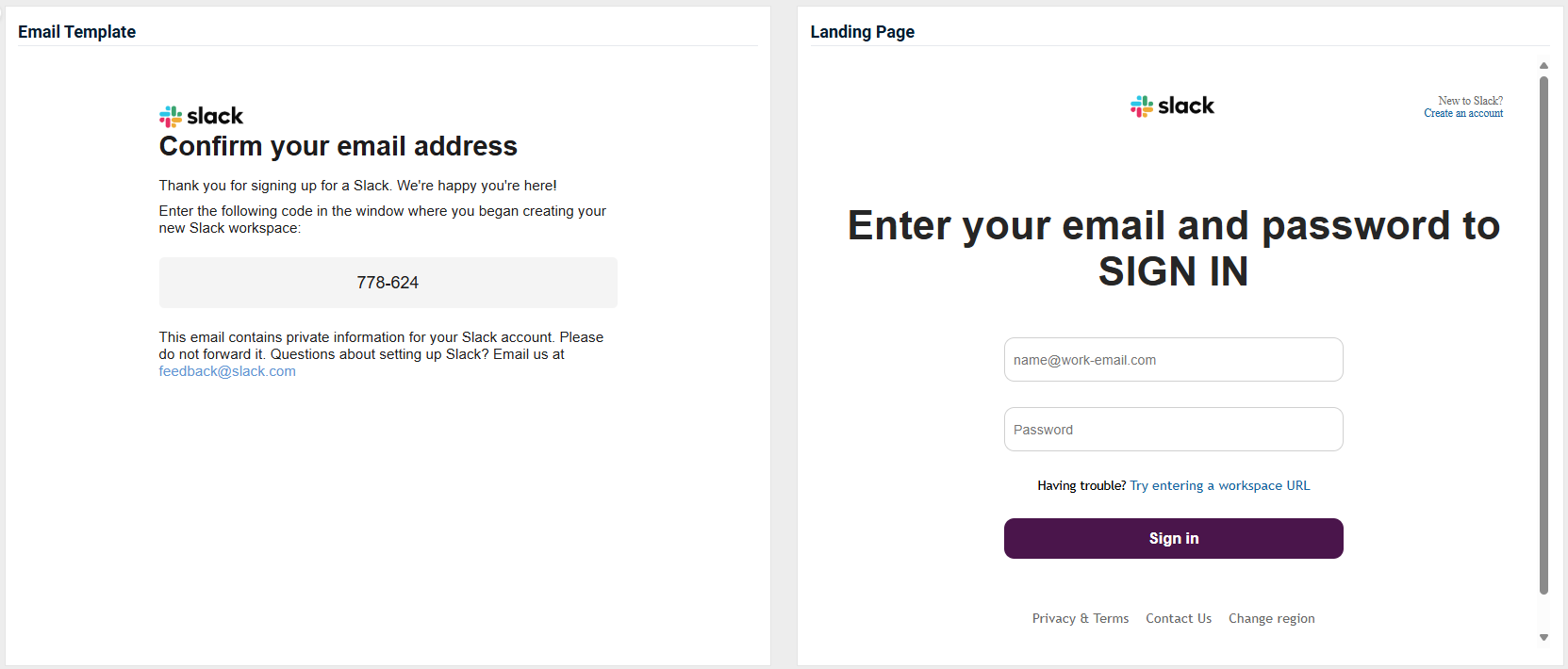Open the Privacy & Terms footer link

pyautogui.click(x=1080, y=619)
